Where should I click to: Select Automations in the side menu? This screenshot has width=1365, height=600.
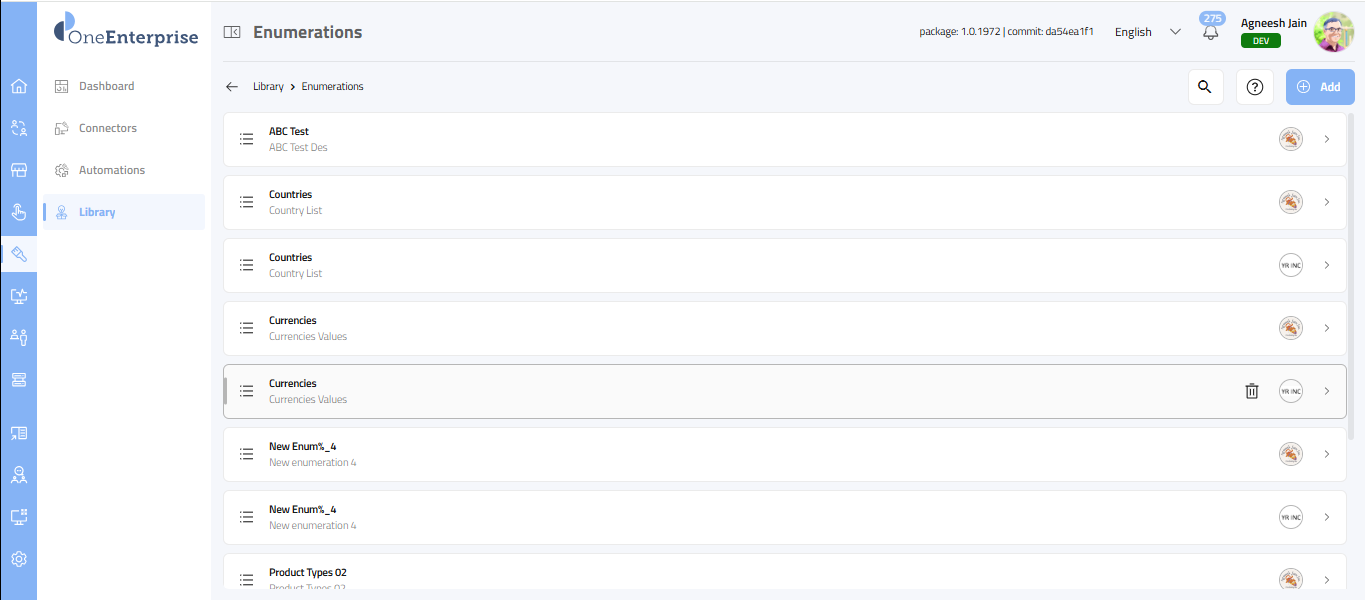pos(111,170)
